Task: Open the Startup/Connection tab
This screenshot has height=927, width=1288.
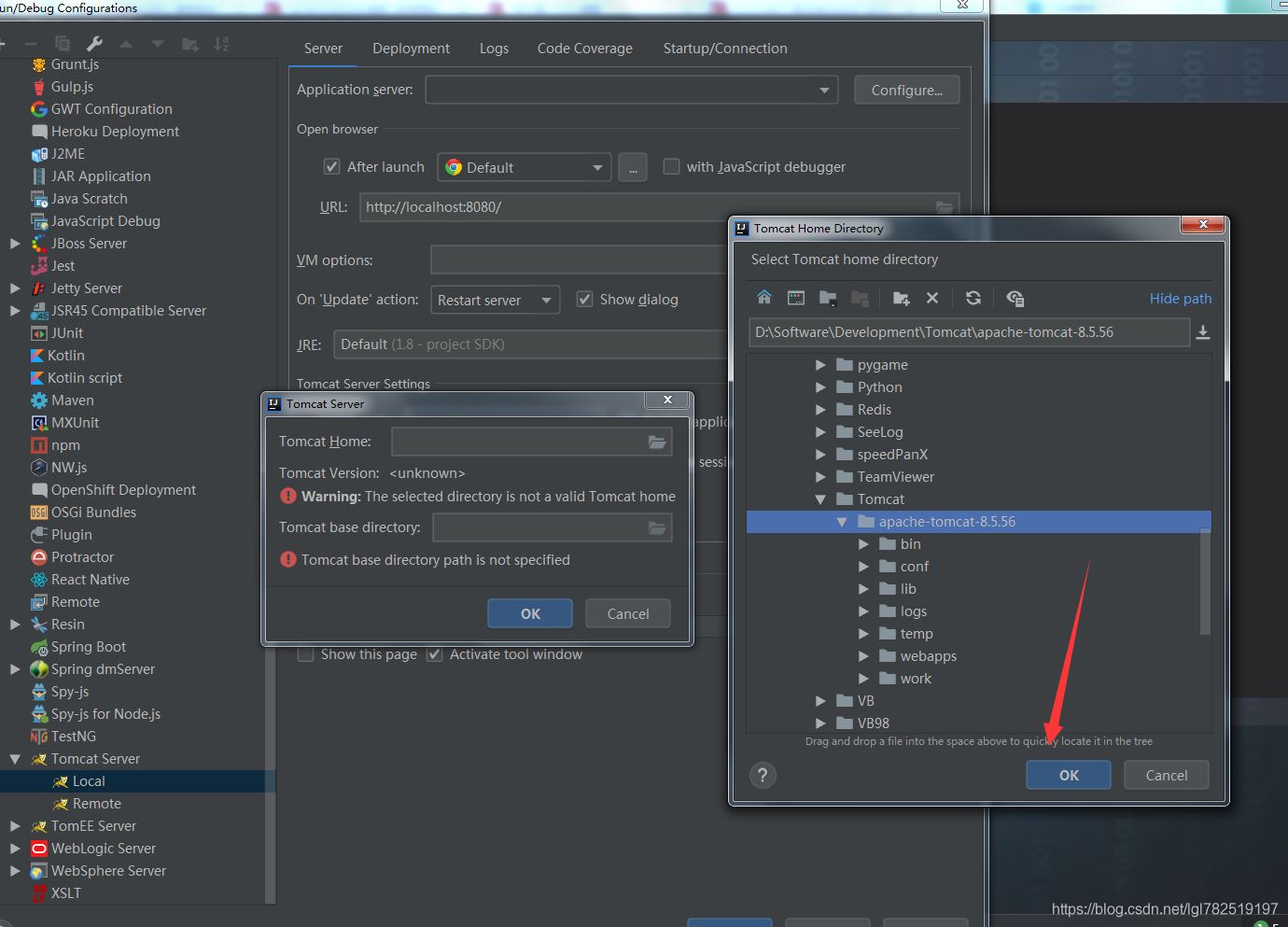Action: tap(724, 49)
